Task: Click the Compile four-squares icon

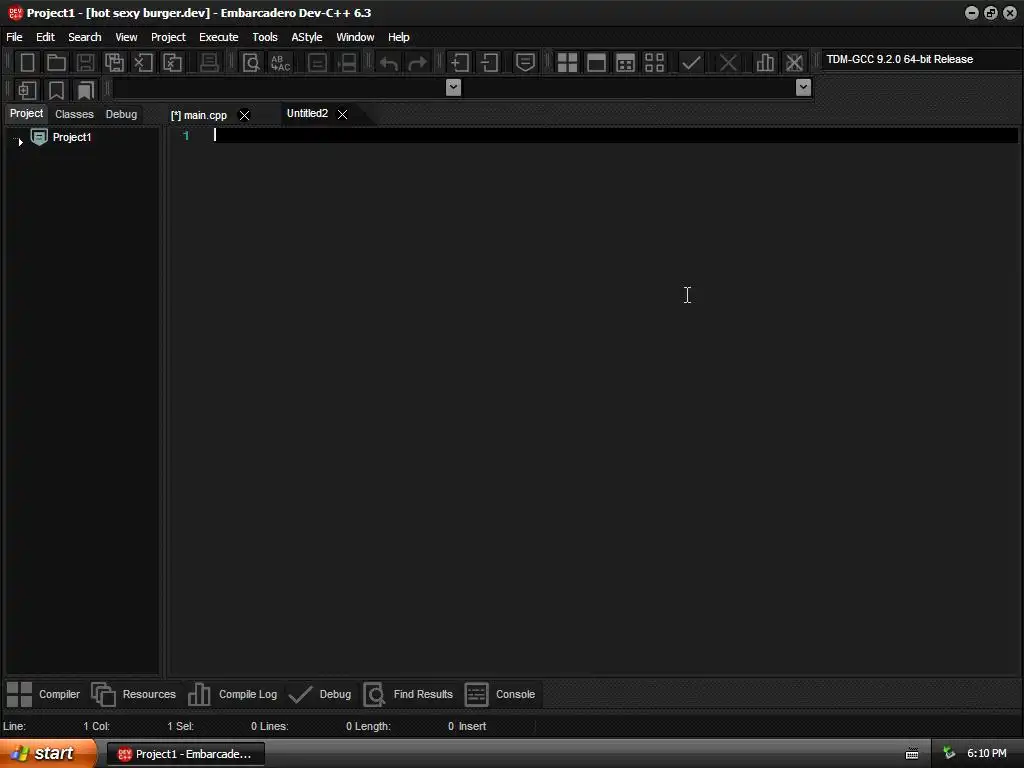Action: (567, 63)
